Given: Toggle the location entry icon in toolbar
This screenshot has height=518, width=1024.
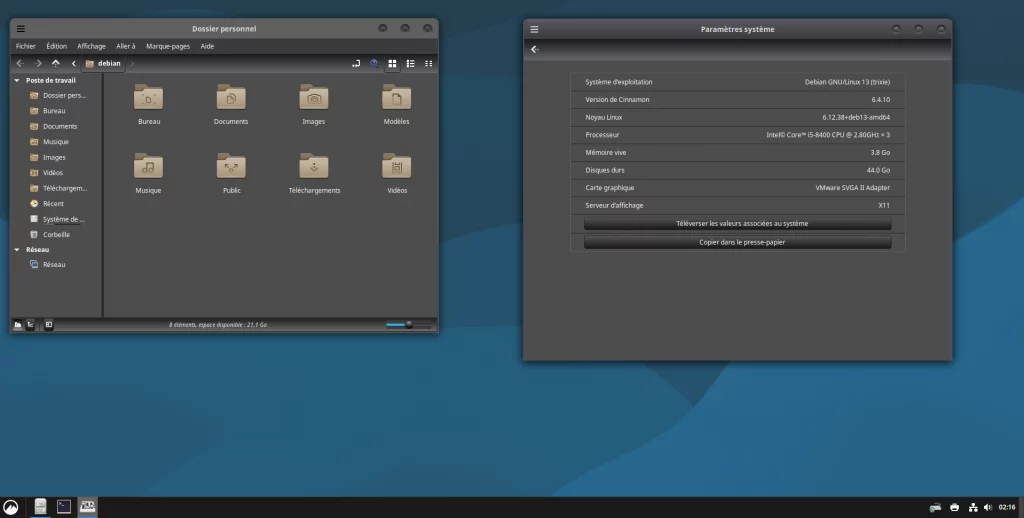Looking at the screenshot, I should [356, 63].
